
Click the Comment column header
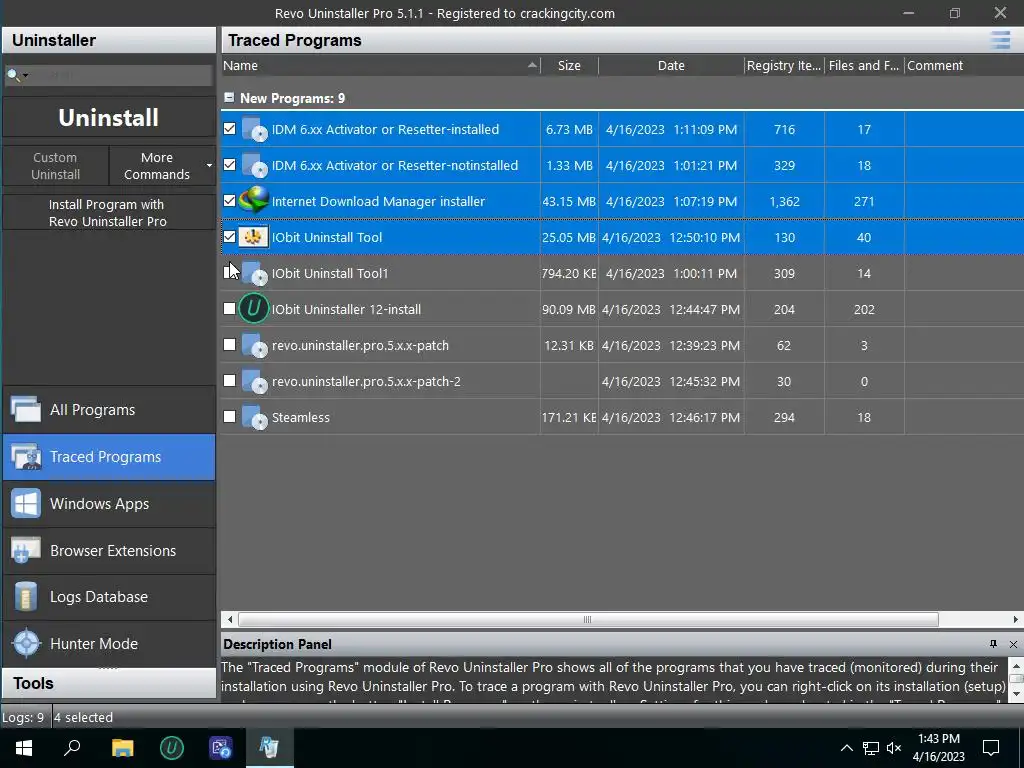click(x=964, y=65)
